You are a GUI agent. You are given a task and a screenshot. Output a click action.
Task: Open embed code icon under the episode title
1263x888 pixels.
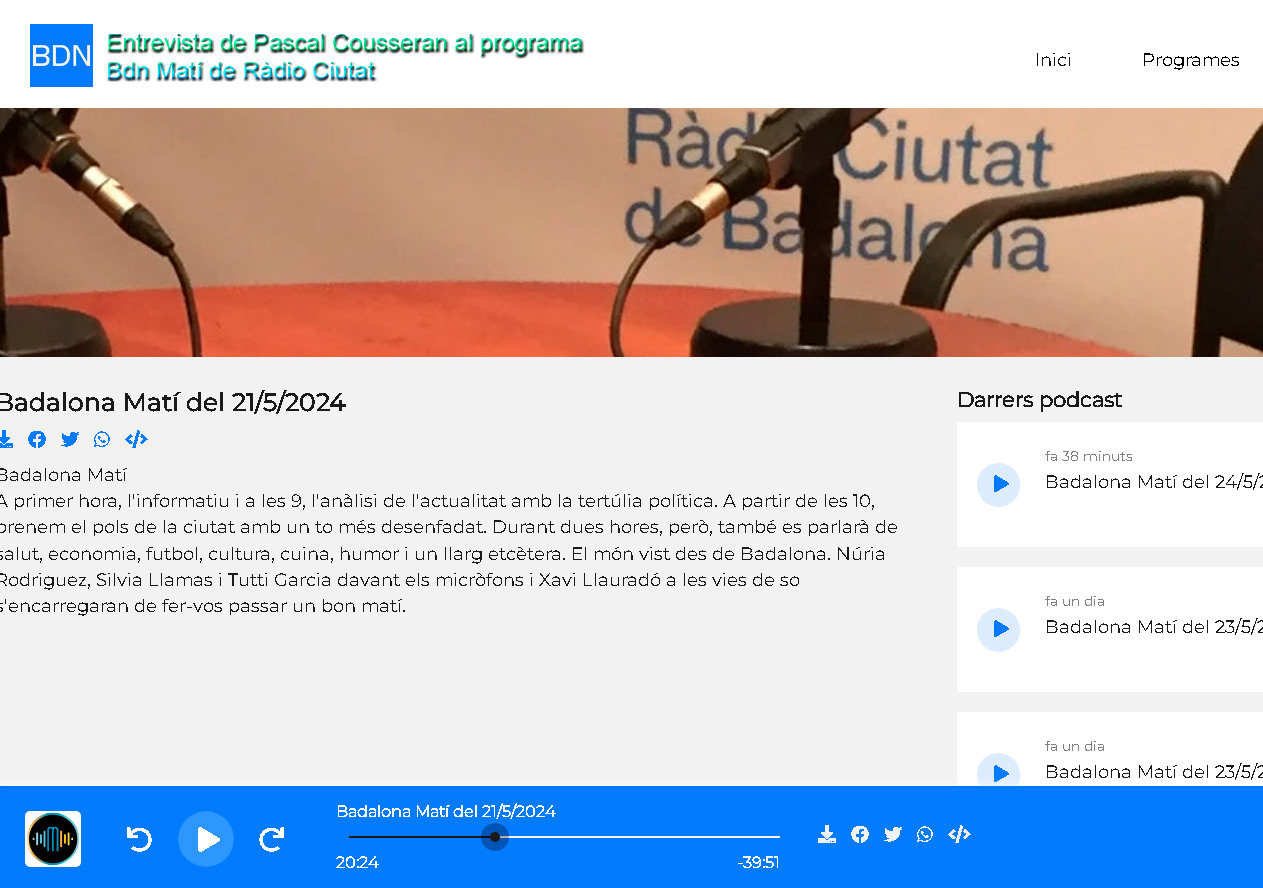point(136,439)
